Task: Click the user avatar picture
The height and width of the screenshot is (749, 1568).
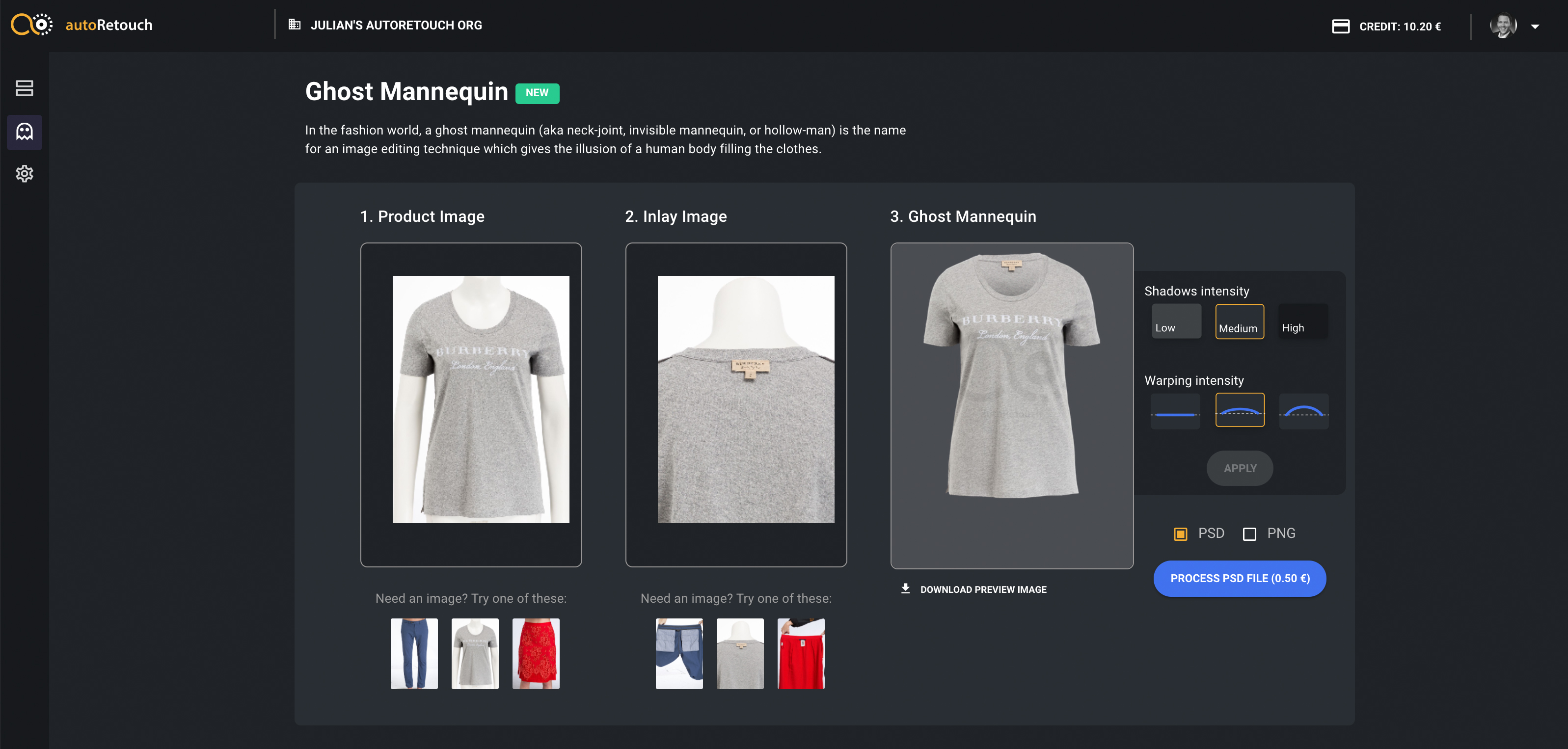Action: pyautogui.click(x=1503, y=26)
